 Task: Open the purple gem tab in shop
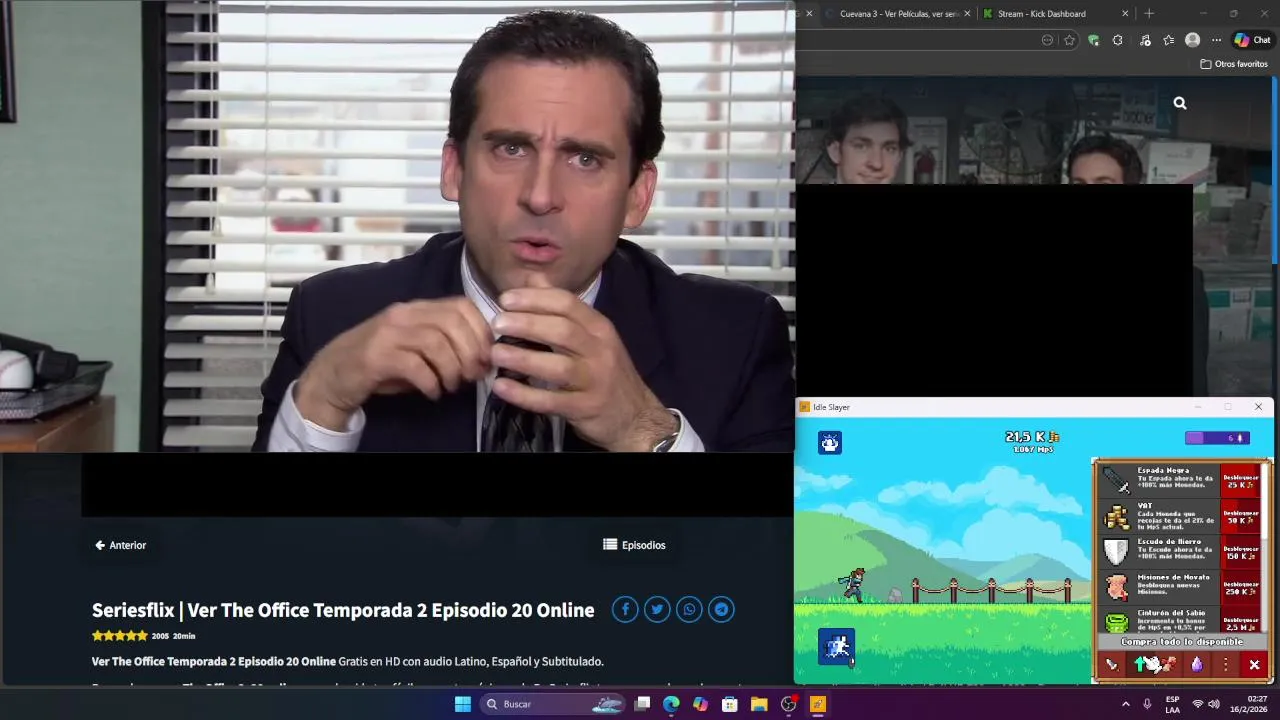[1197, 665]
